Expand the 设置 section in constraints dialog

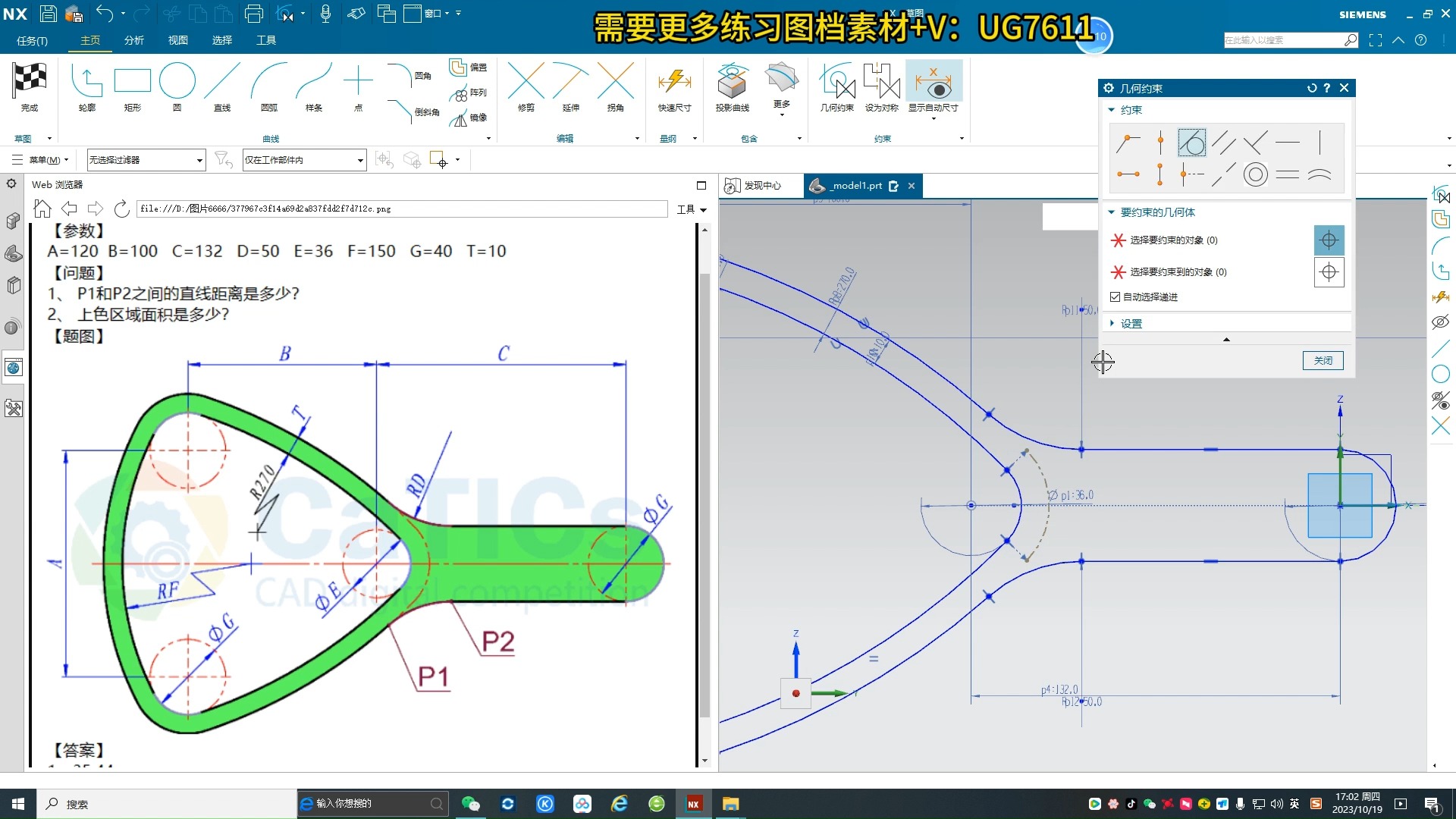click(x=1131, y=322)
